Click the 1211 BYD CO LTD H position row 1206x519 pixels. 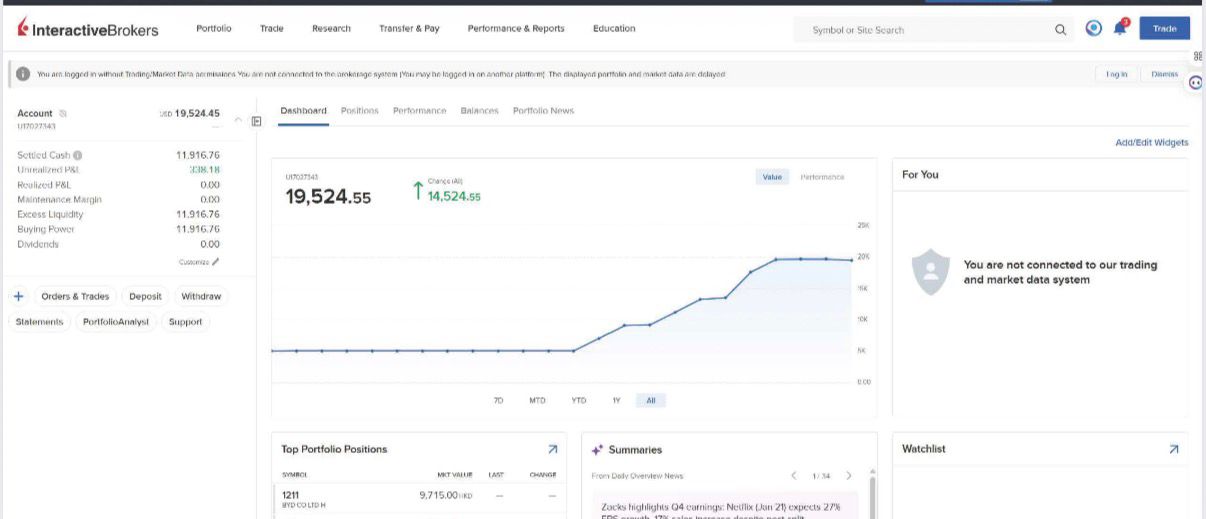(x=420, y=499)
